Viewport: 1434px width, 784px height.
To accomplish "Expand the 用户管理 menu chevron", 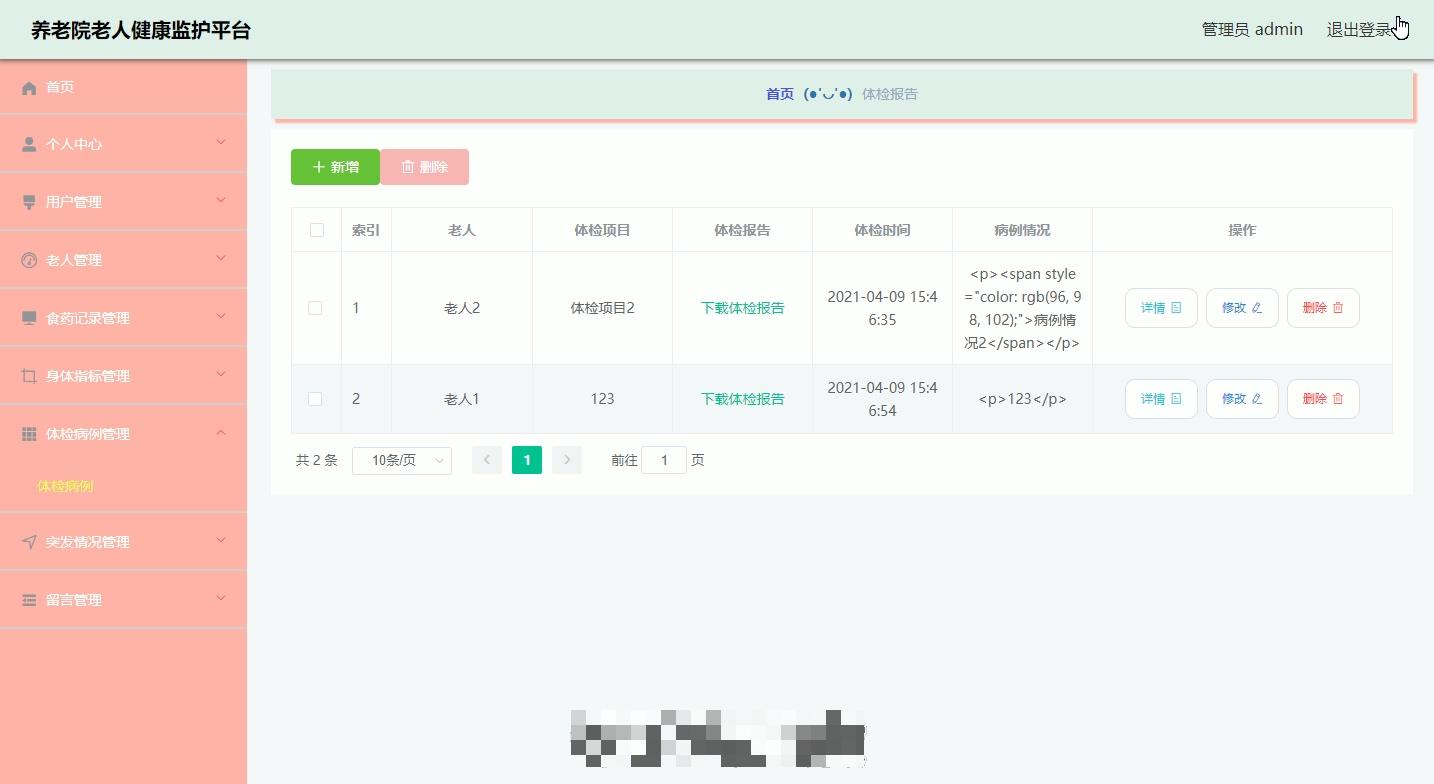I will [221, 201].
